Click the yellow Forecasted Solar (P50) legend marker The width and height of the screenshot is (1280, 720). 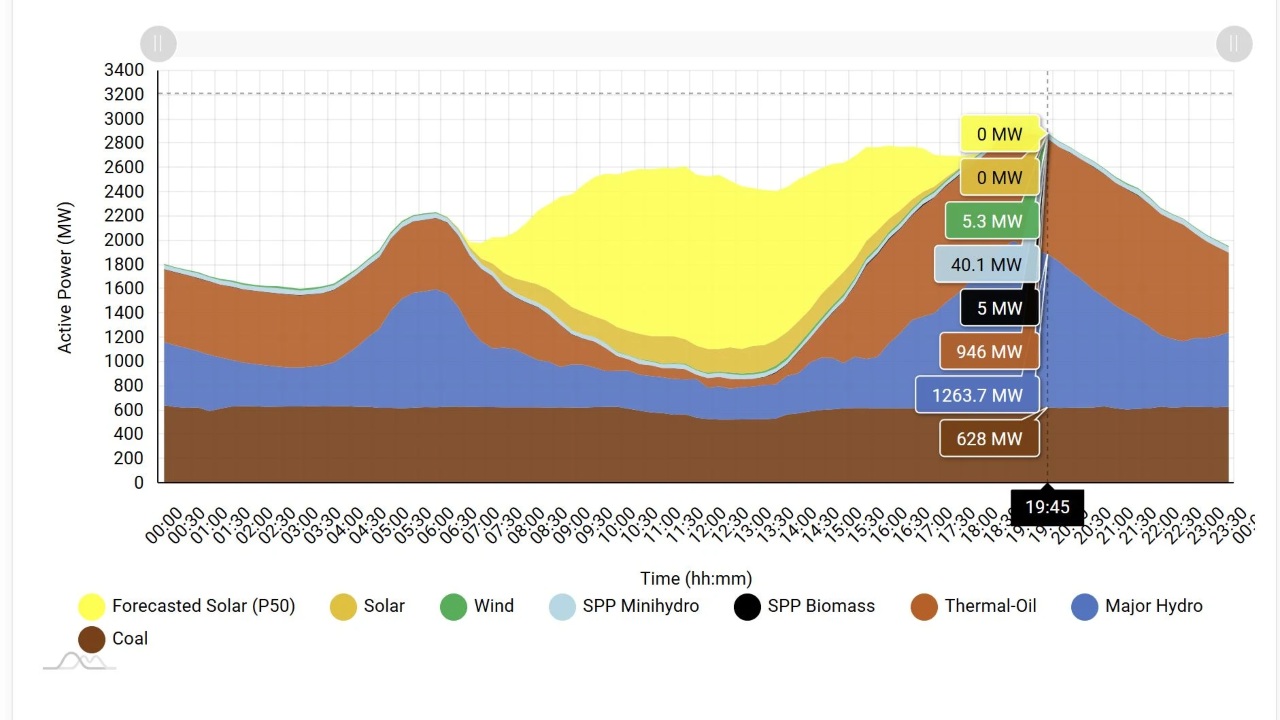tap(92, 606)
